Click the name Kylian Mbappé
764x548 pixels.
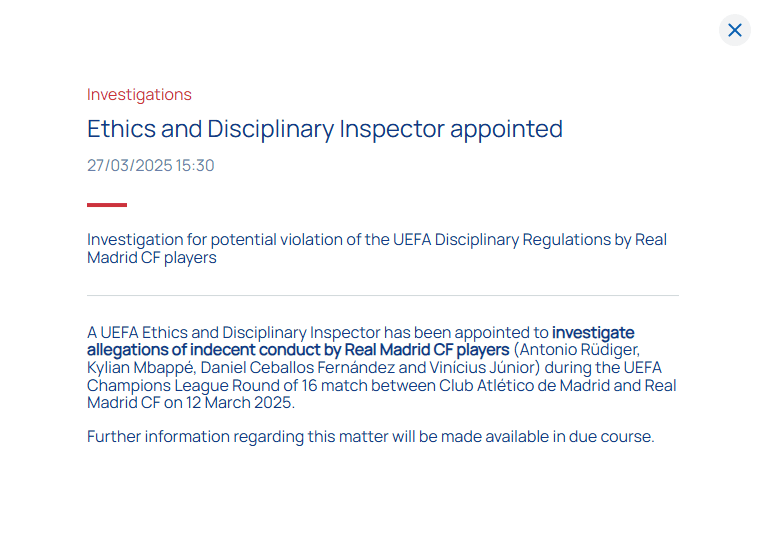point(141,368)
